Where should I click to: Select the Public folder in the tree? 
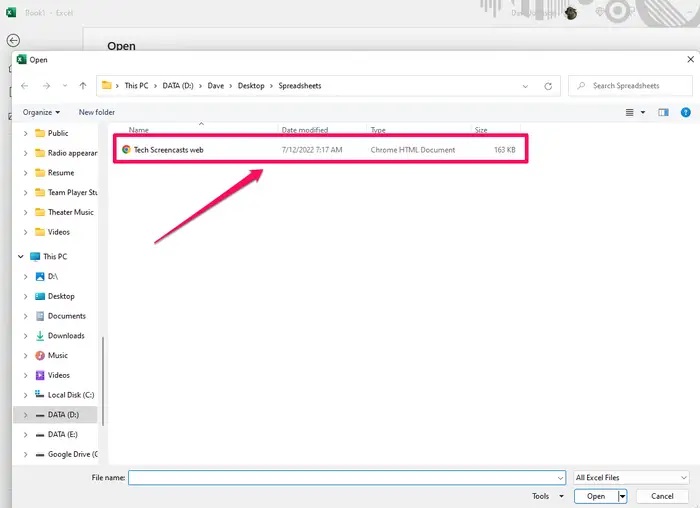[58, 133]
